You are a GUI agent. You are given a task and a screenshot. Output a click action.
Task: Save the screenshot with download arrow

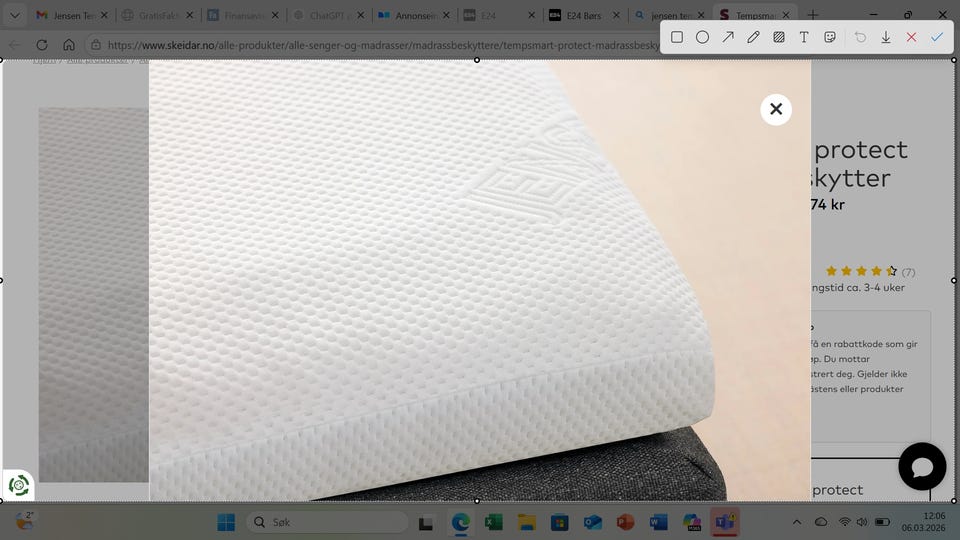886,37
